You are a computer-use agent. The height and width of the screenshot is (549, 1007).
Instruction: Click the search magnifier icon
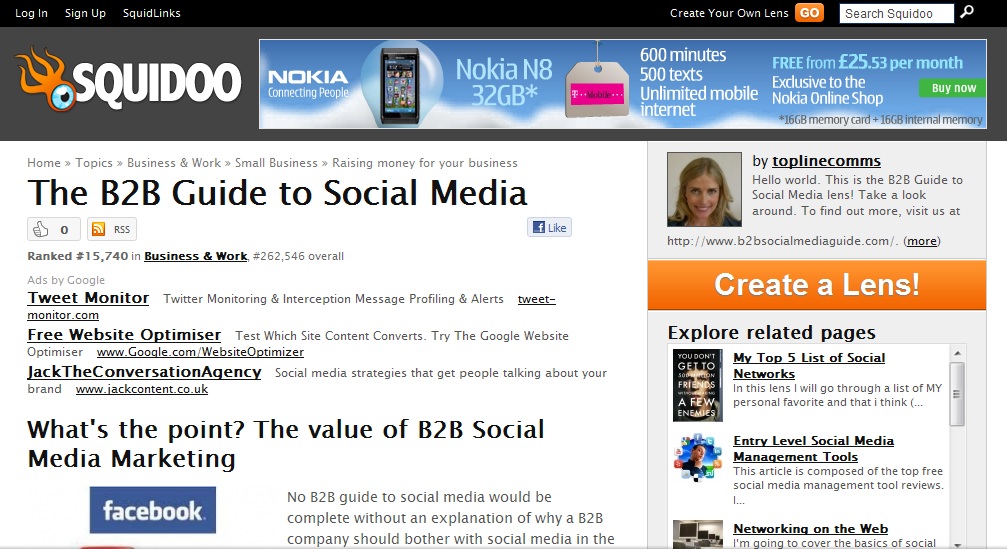click(x=967, y=12)
